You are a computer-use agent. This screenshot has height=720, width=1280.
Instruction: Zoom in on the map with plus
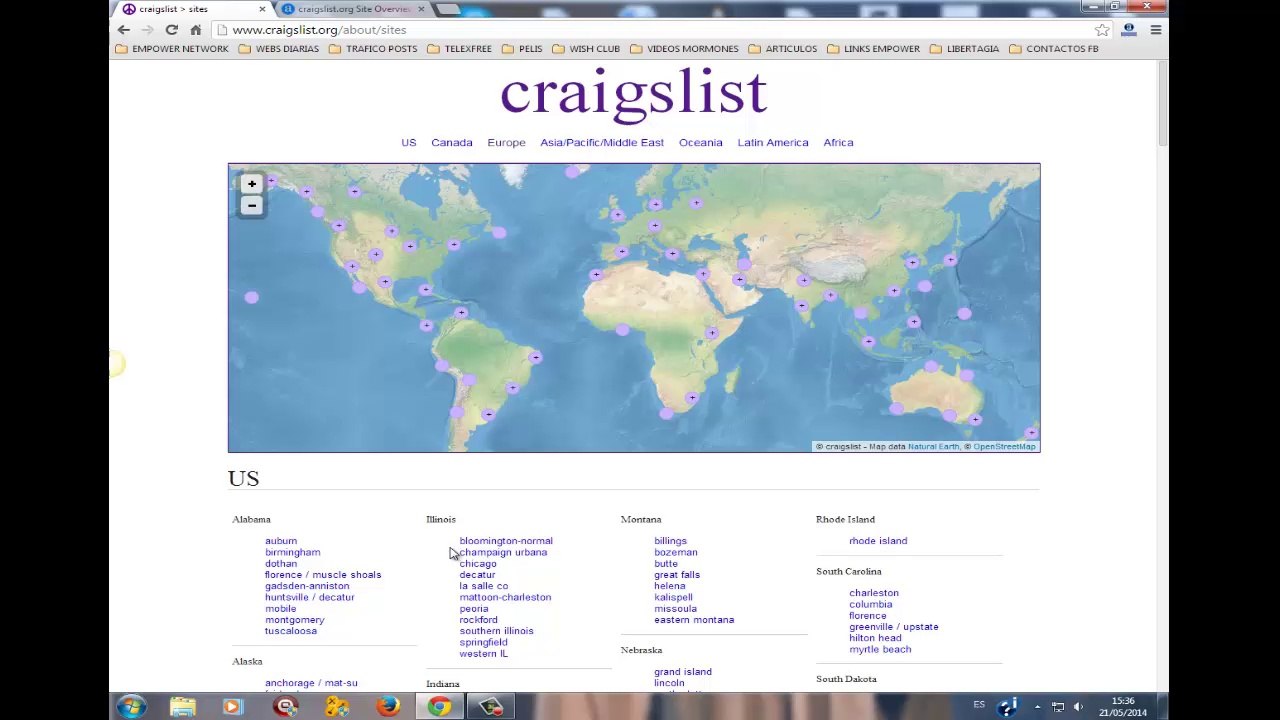[x=252, y=184]
